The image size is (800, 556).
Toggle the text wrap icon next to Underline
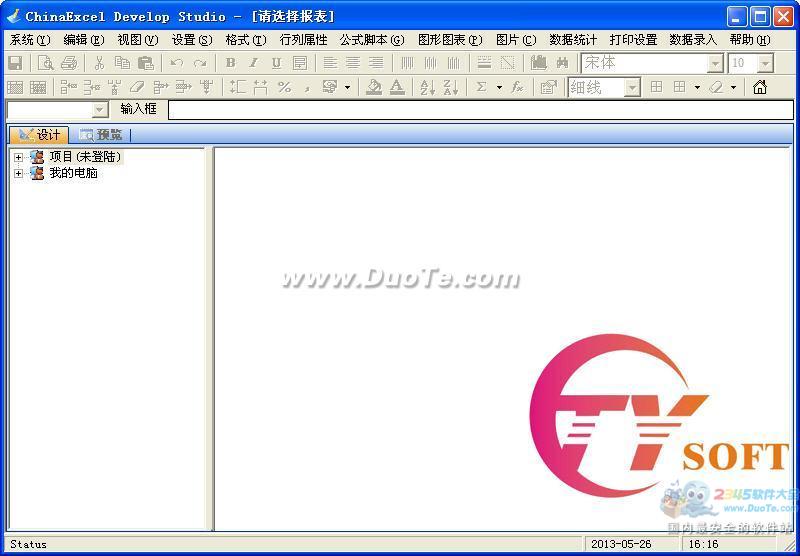point(300,63)
